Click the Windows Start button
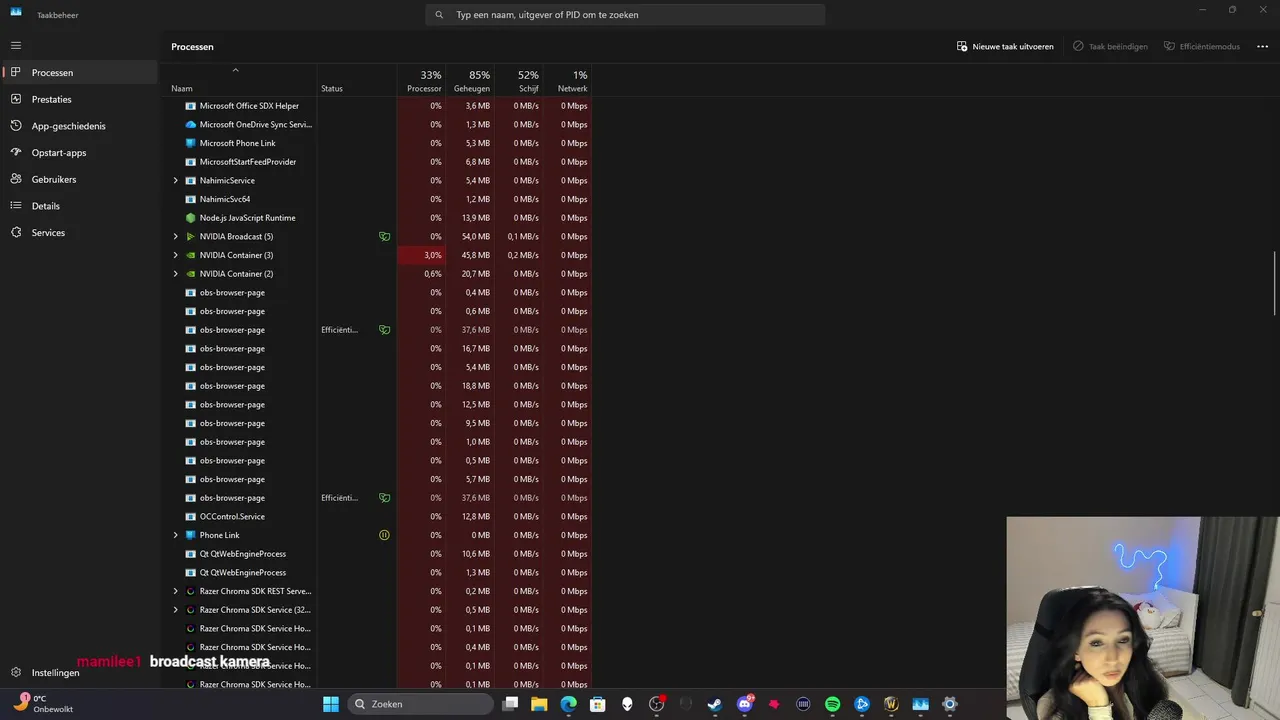Viewport: 1280px width, 720px height. click(x=331, y=704)
